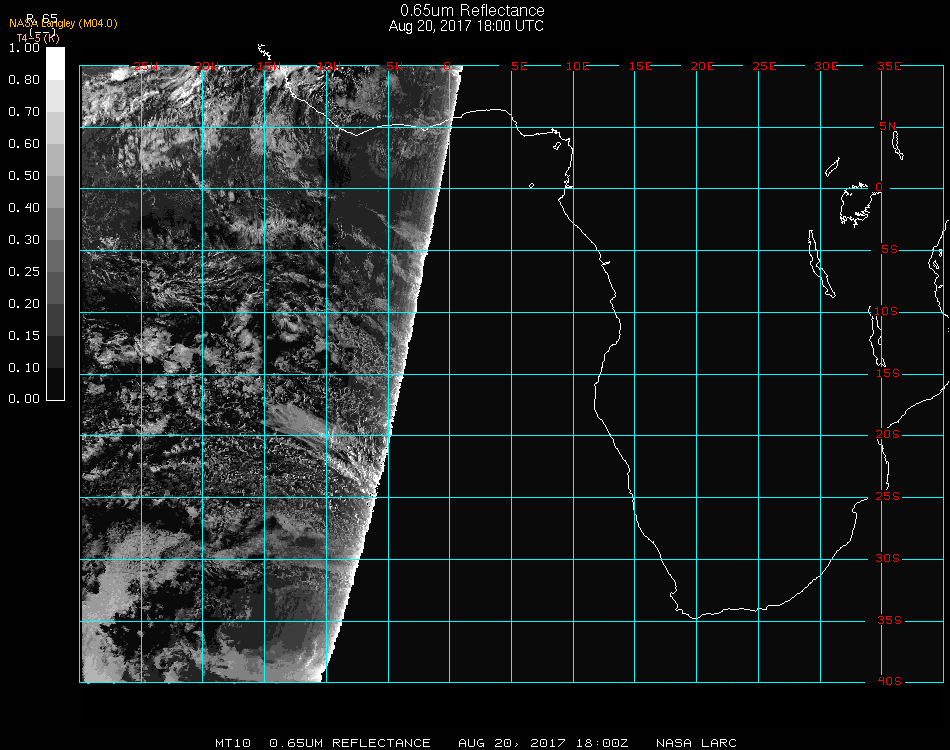950x750 pixels.
Task: Click 'AUG 20, 2017 18:00Z' in the footer
Action: pos(543,743)
